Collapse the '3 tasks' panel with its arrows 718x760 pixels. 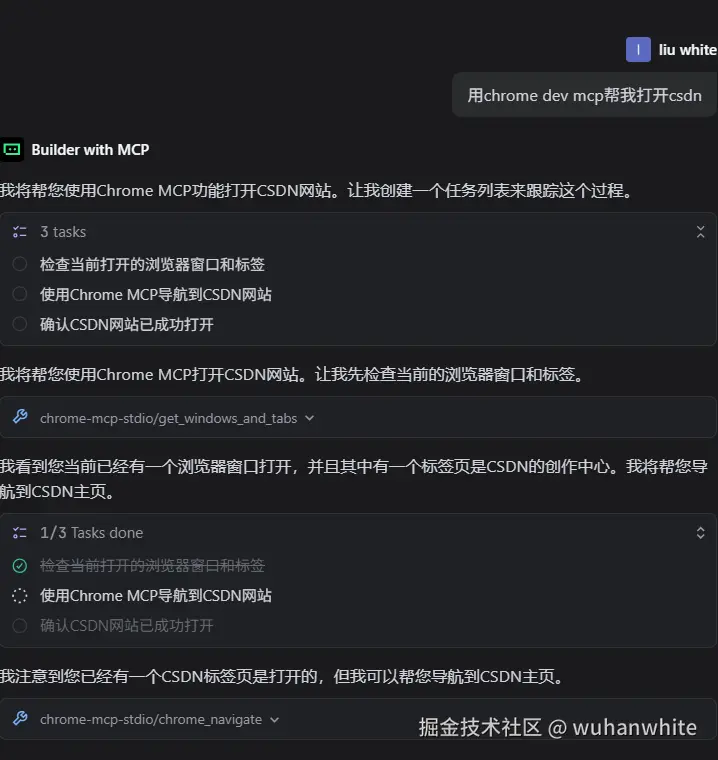coord(700,232)
